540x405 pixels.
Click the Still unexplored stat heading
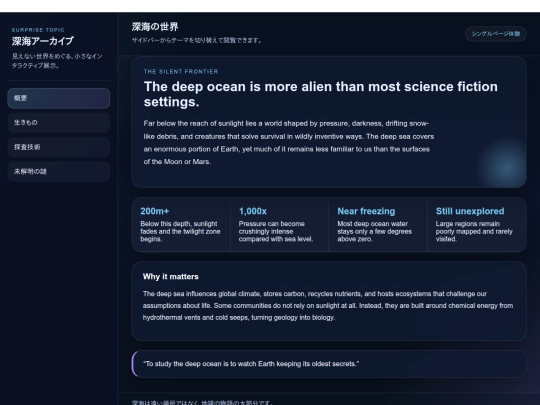click(470, 211)
